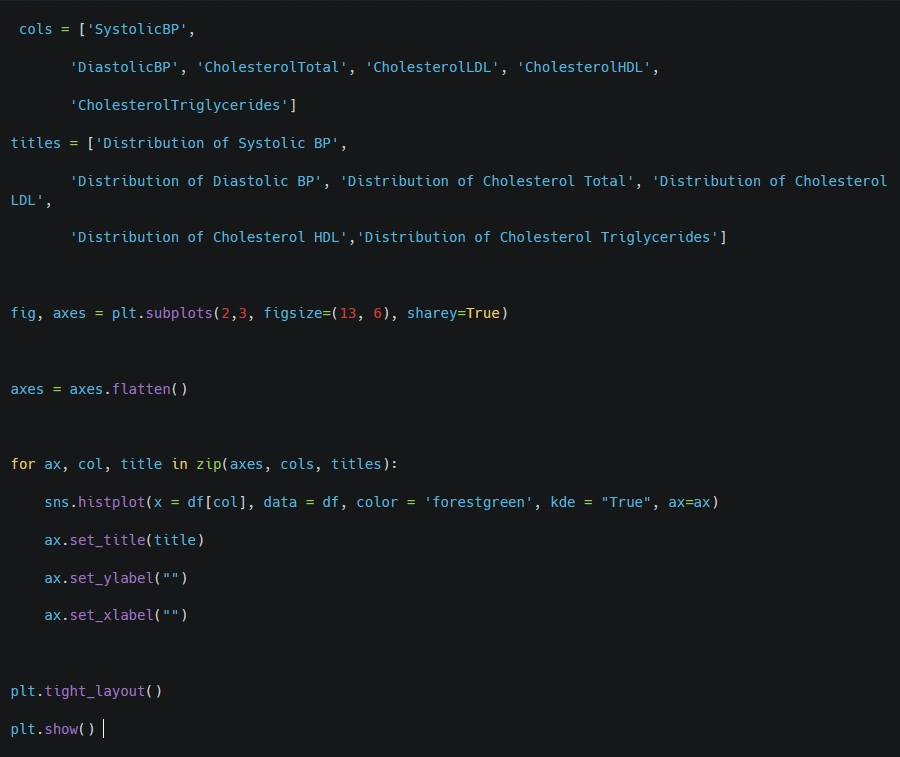Click 'Distribution of Systolic BP' title string

point(217,143)
